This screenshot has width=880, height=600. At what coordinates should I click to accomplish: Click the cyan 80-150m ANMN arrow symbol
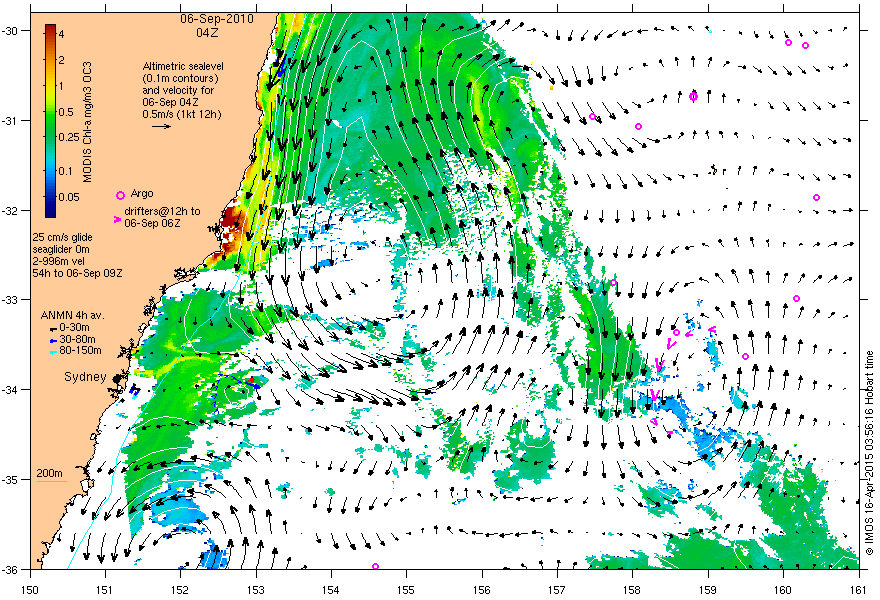point(53,352)
